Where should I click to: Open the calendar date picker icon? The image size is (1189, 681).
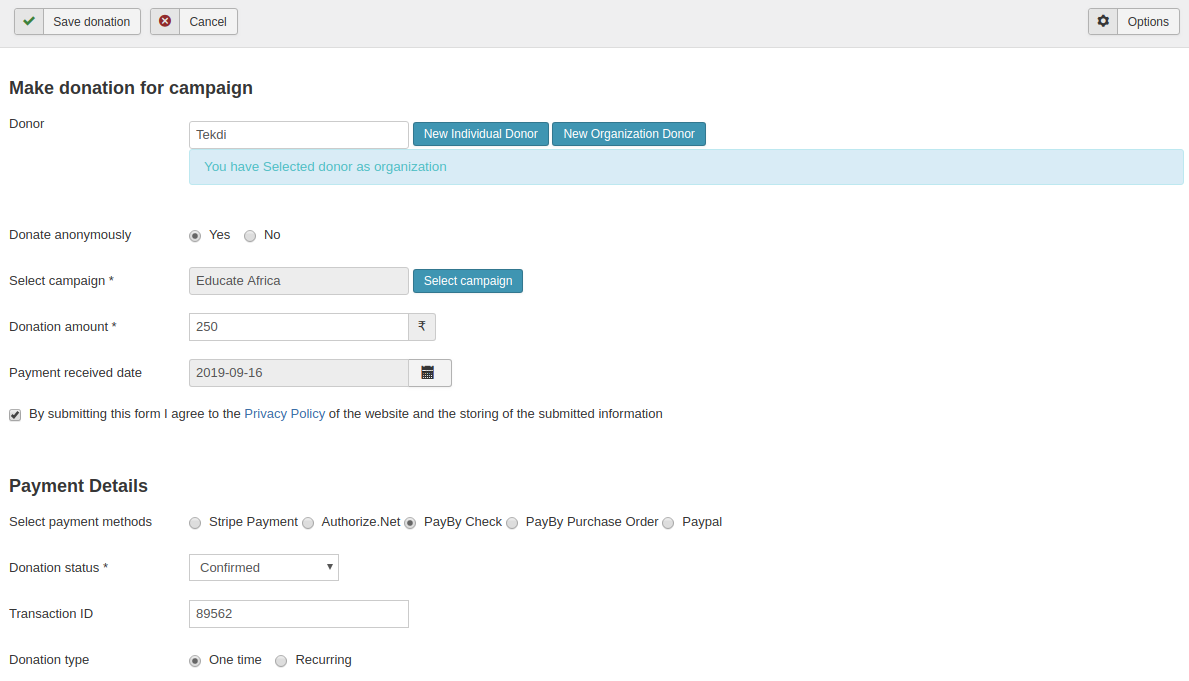point(428,373)
